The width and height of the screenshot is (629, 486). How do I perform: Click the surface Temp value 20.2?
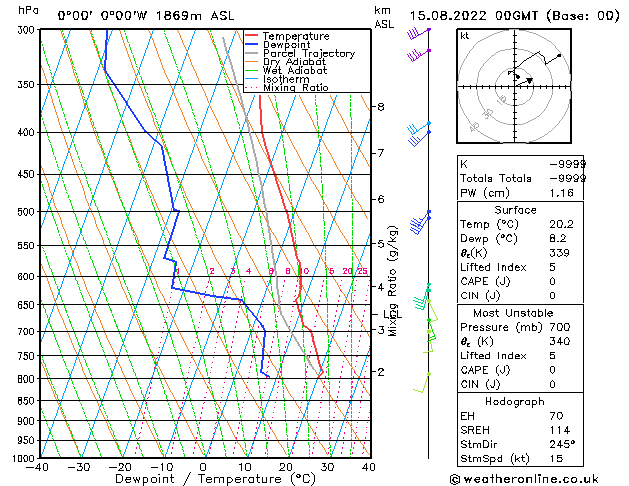point(561,224)
